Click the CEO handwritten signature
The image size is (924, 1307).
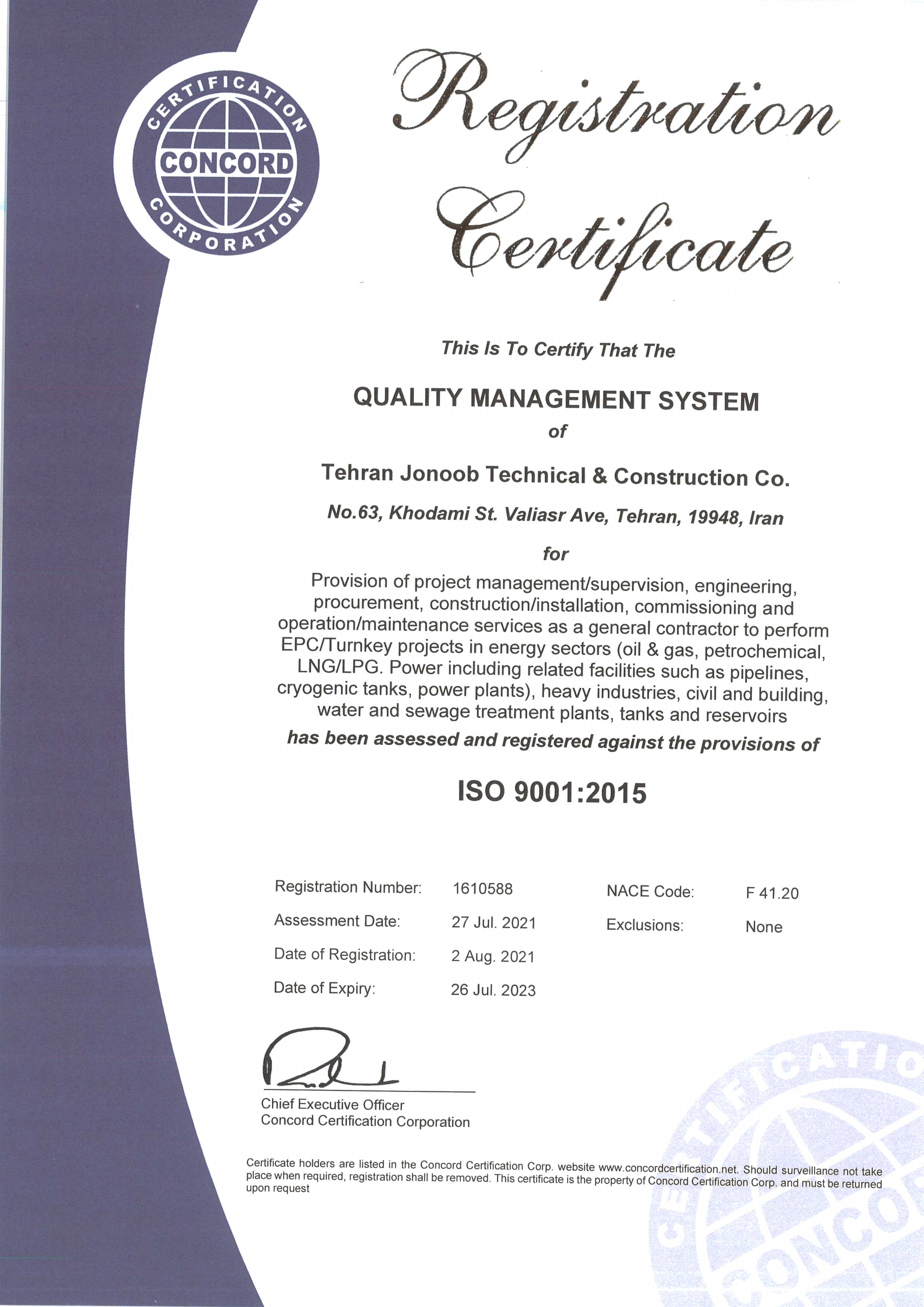pos(330,1058)
